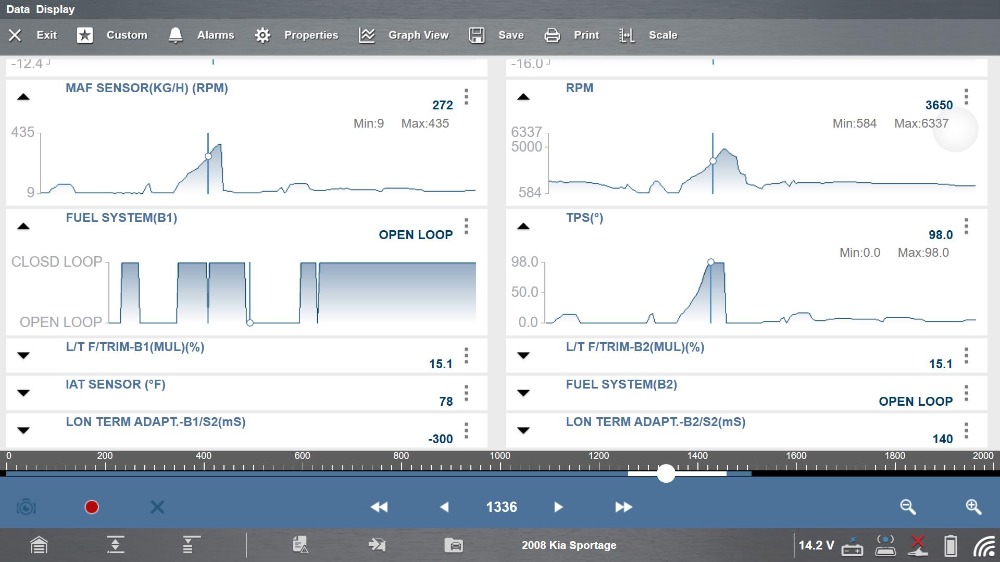Expand the IAT Sensor parameter graph
This screenshot has width=1000, height=562.
point(24,392)
